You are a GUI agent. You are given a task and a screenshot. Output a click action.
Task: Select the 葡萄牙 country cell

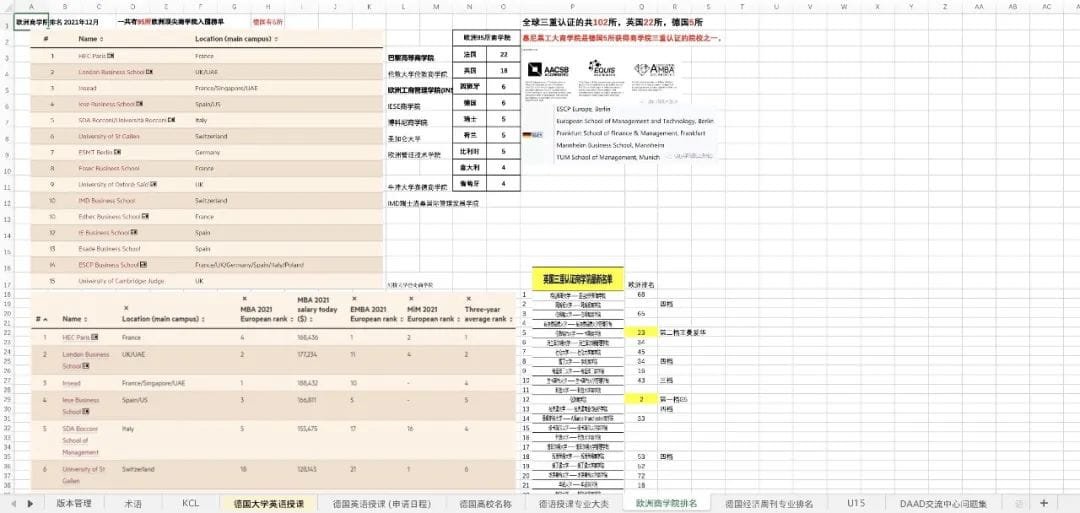point(470,183)
